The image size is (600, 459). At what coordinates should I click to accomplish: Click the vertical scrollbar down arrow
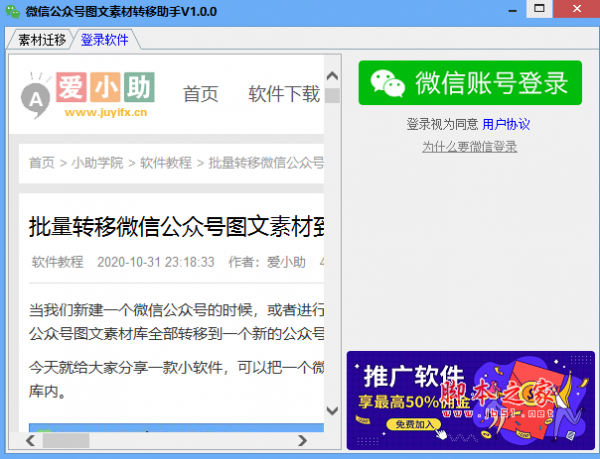(332, 411)
